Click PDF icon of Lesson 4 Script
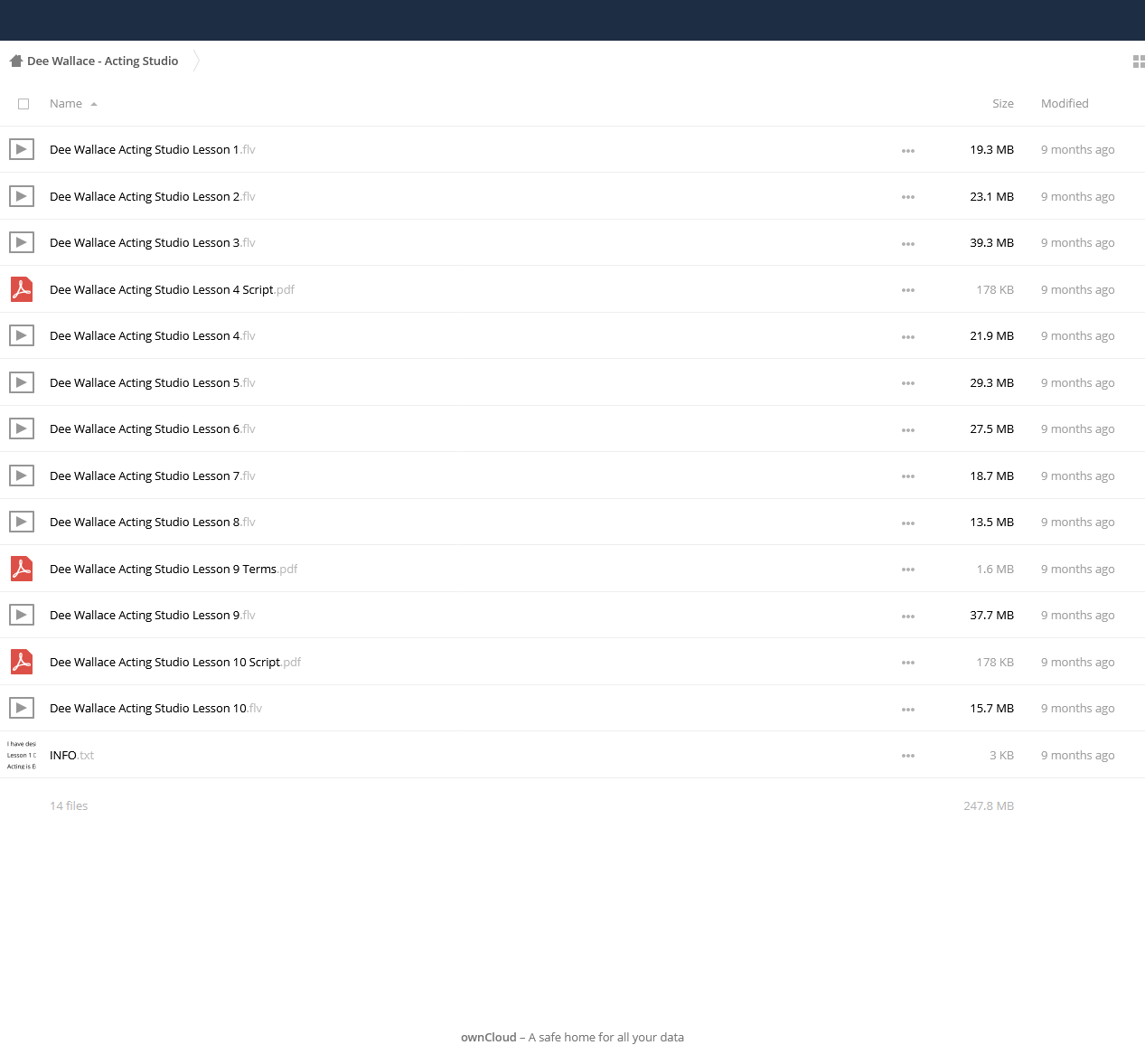1145x1064 pixels. point(22,289)
